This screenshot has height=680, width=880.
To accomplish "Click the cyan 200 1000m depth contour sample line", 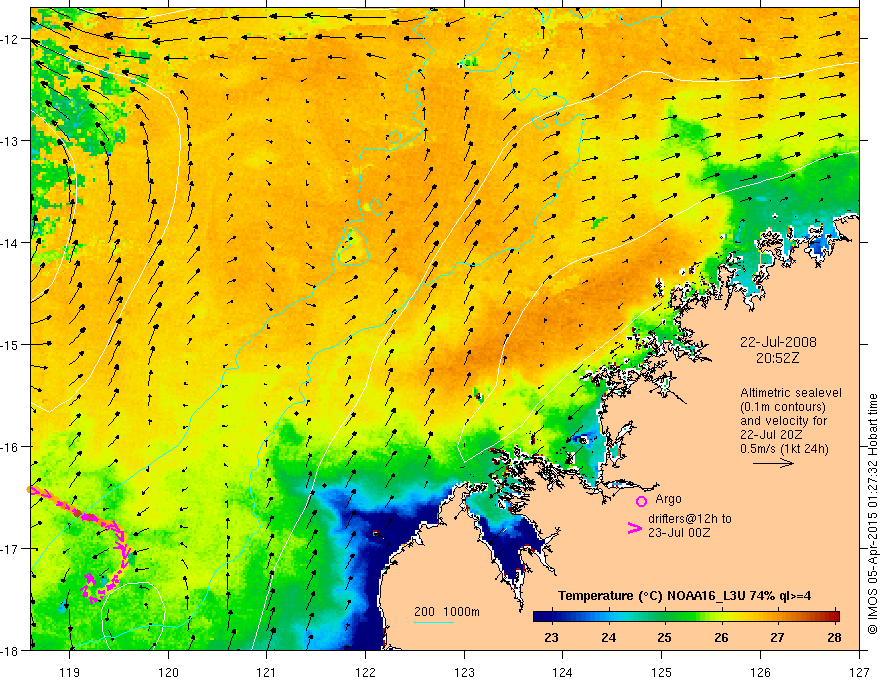I will [x=434, y=622].
